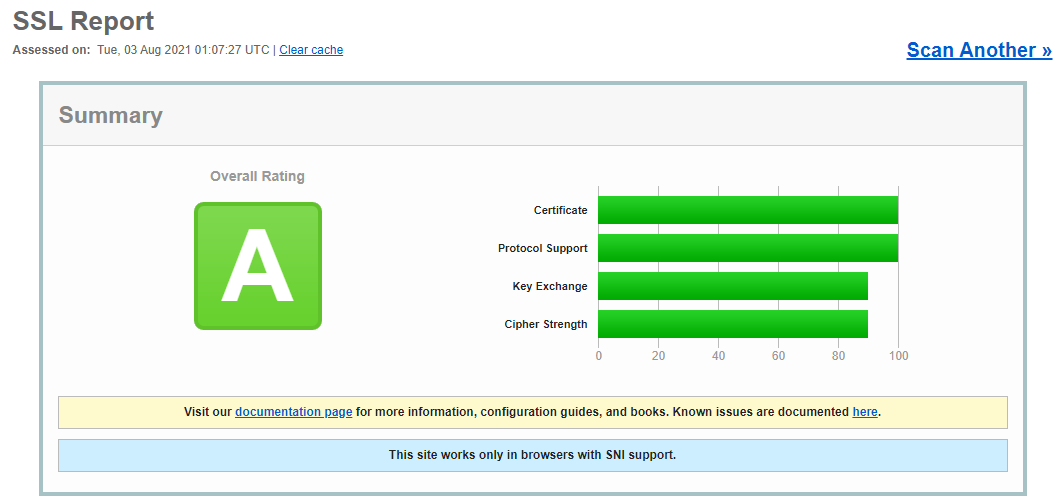
Task: Click the Protocol Support score bar
Action: [x=748, y=248]
